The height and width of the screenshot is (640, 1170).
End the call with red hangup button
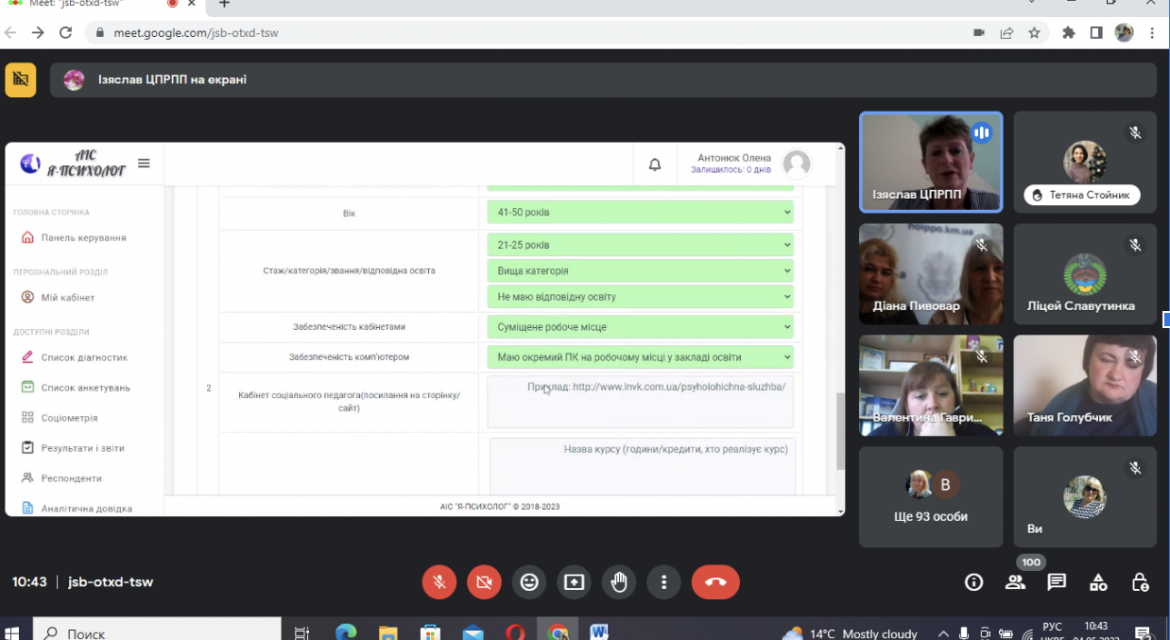tap(716, 582)
